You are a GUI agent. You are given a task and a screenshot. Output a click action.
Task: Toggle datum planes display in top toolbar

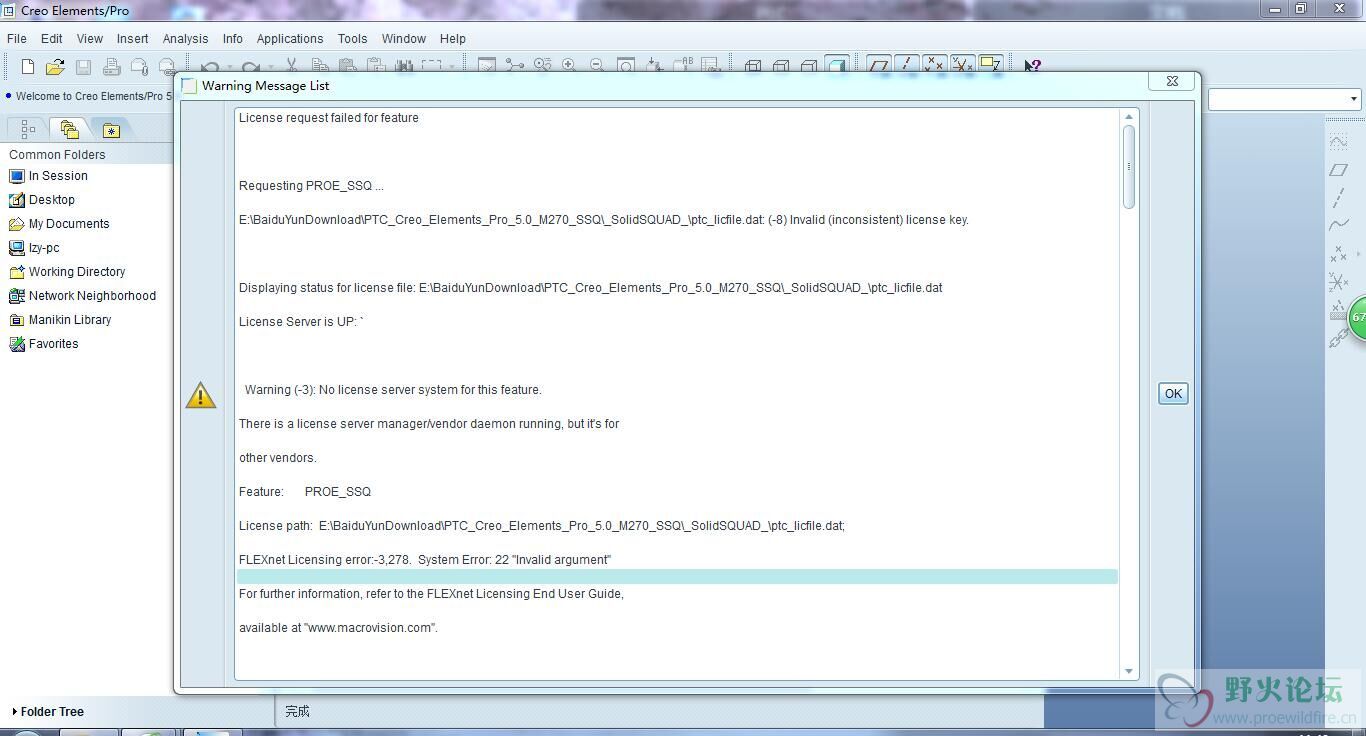coord(879,66)
